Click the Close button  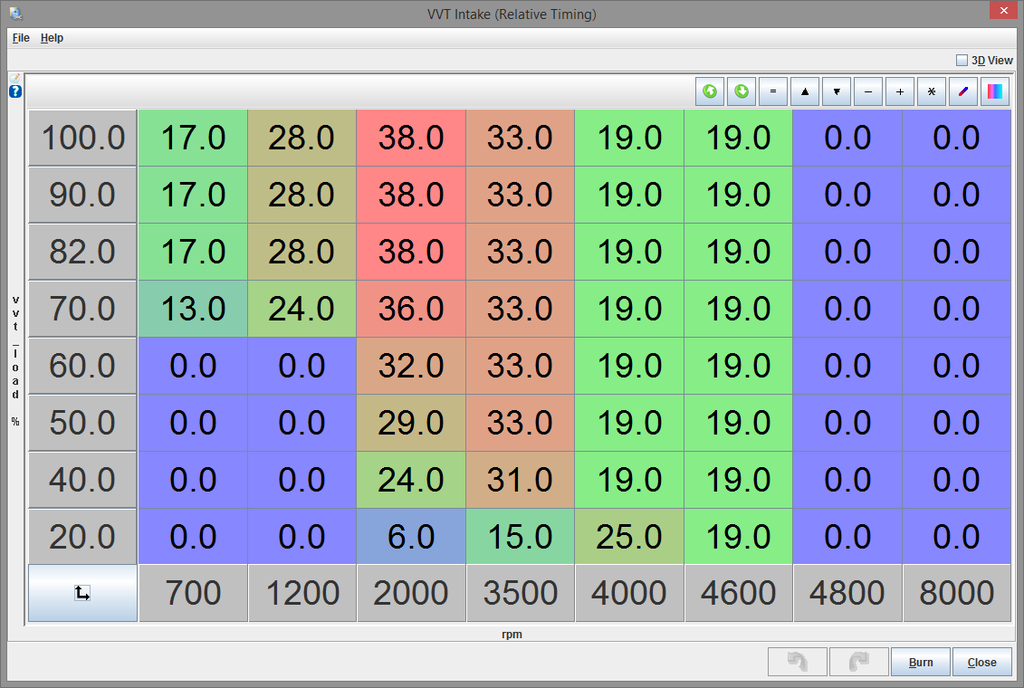(982, 662)
